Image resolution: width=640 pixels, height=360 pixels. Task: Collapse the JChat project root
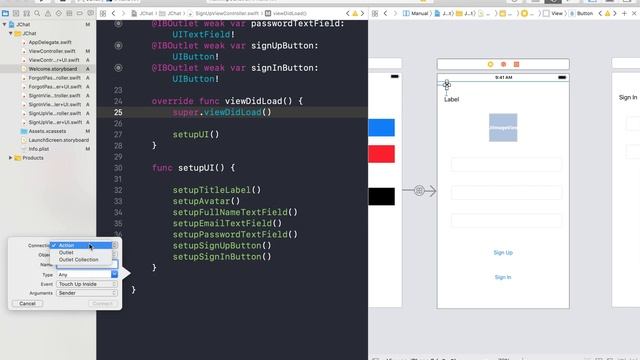tap(4, 24)
